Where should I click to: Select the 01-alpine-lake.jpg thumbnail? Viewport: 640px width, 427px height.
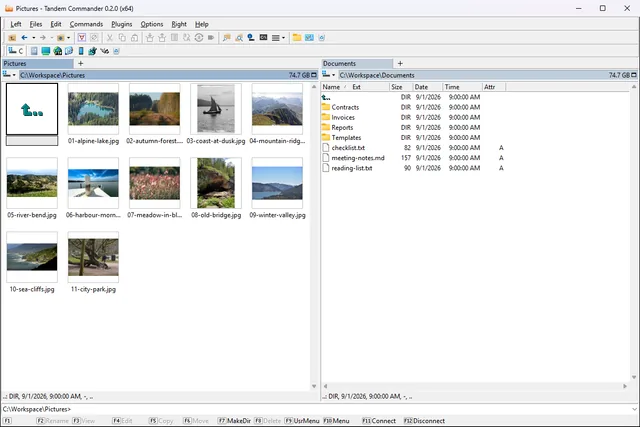coord(93,109)
